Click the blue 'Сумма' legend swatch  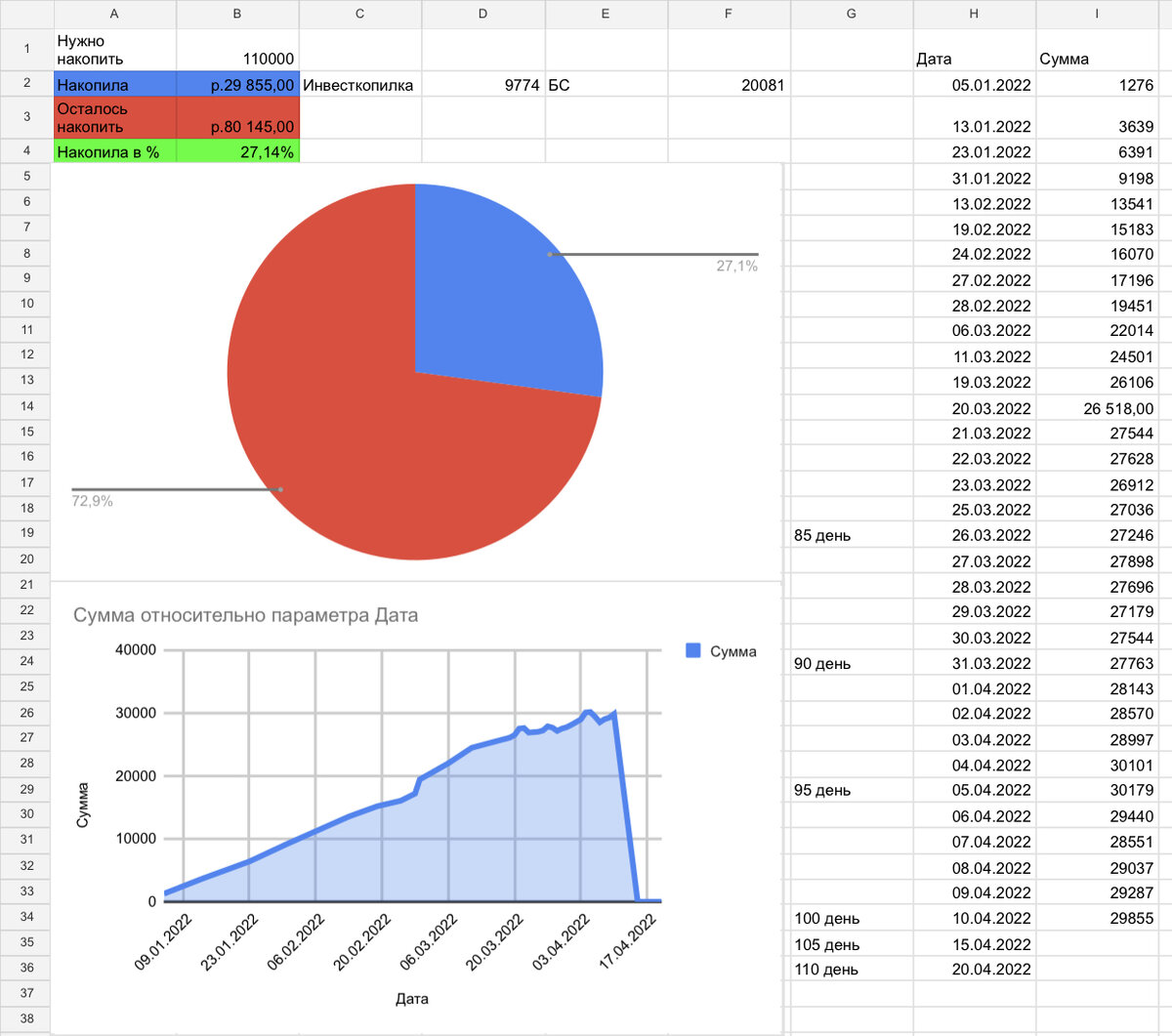click(x=693, y=651)
